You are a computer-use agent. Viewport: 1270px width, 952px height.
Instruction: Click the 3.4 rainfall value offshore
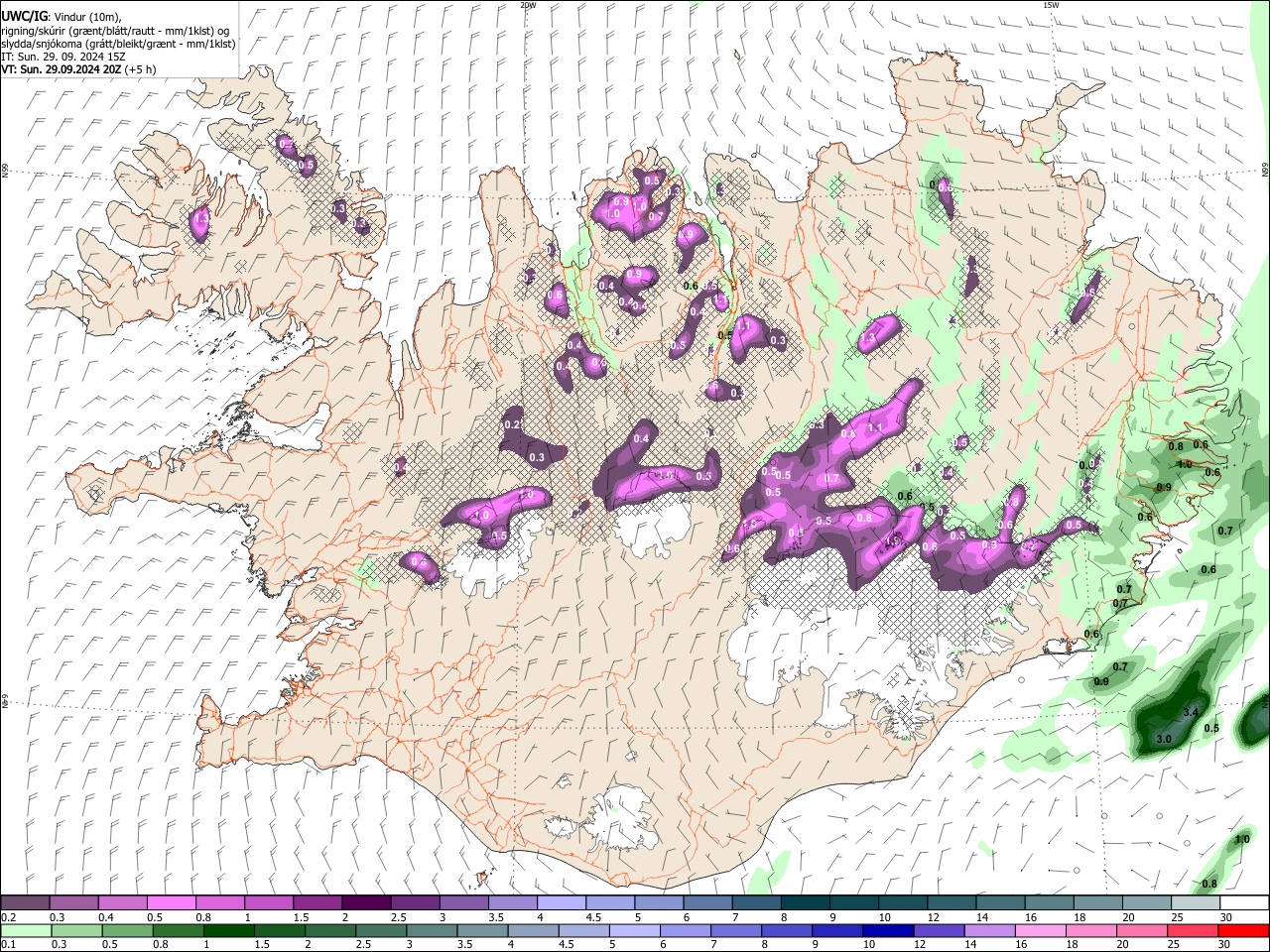click(1192, 713)
